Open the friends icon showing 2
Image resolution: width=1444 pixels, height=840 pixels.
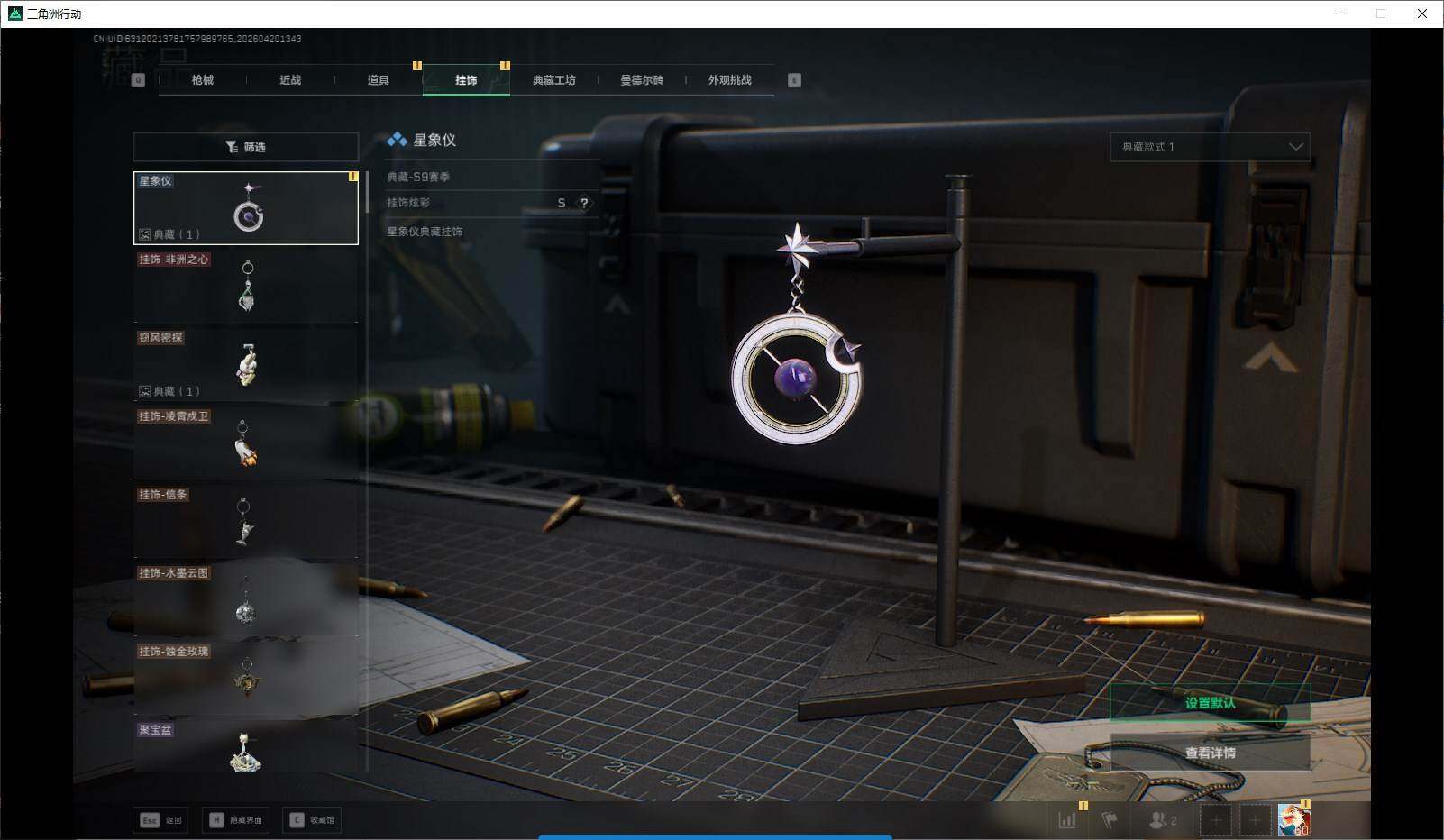click(1162, 820)
